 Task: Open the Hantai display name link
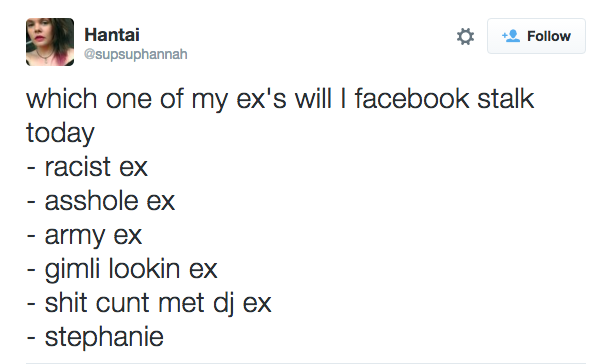point(112,34)
